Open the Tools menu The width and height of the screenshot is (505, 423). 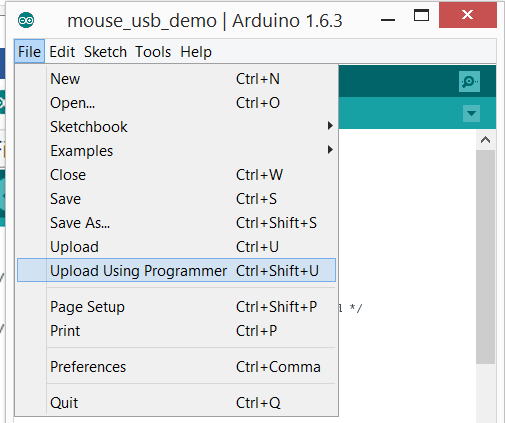[x=153, y=52]
